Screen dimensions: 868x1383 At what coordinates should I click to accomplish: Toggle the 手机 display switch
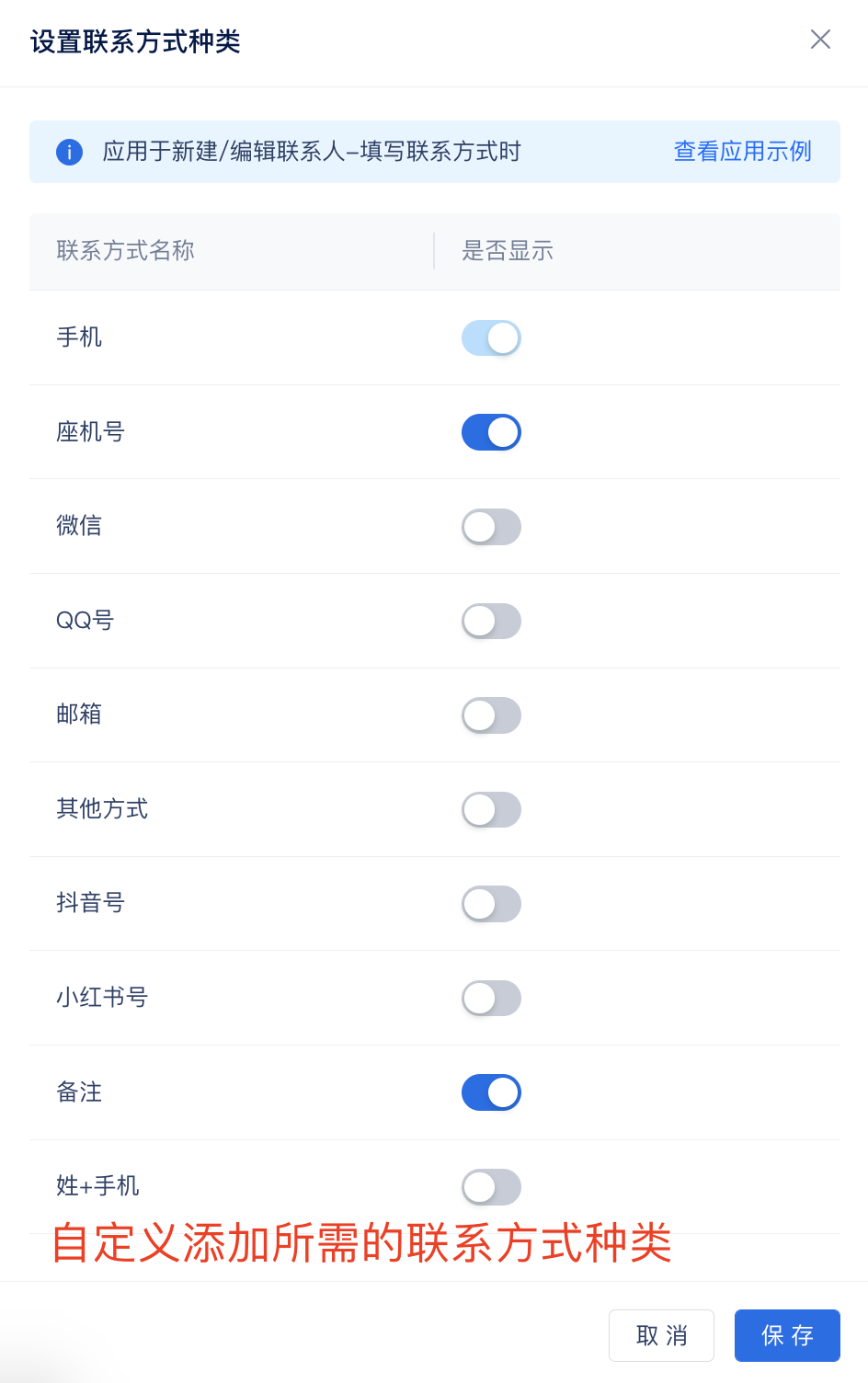(x=491, y=337)
